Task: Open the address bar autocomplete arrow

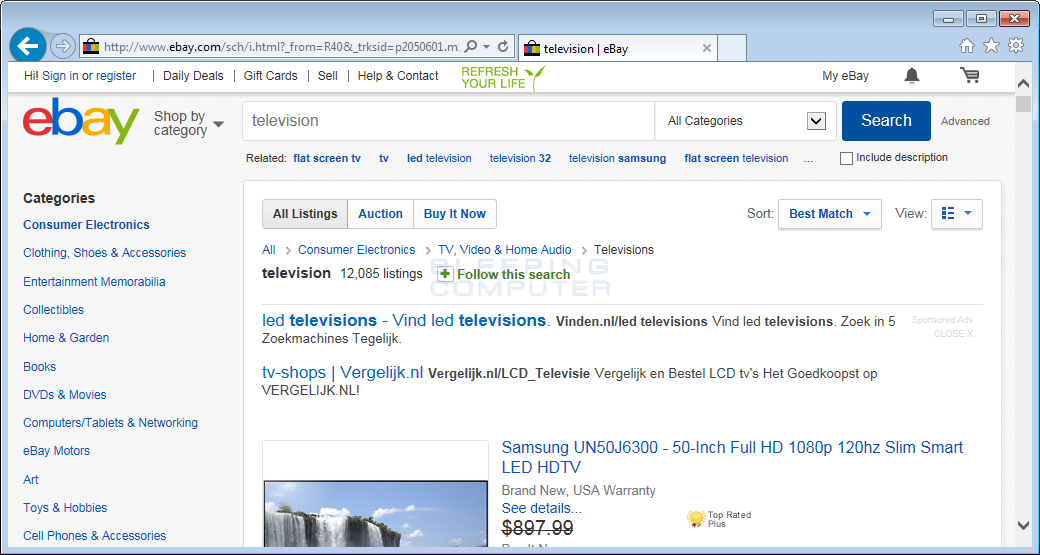Action: 487,46
